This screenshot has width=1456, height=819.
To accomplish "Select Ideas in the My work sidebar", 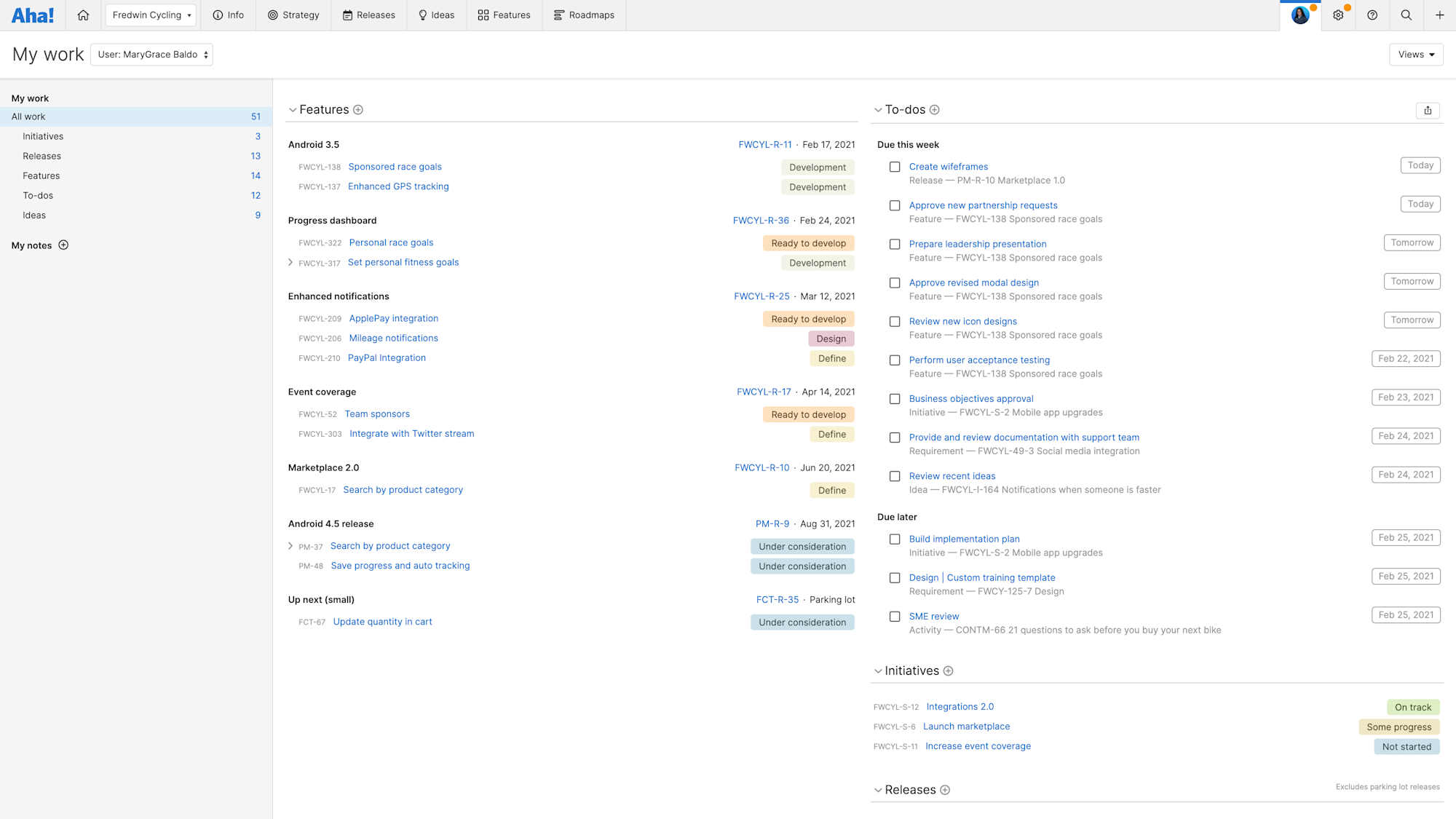I will (x=33, y=215).
